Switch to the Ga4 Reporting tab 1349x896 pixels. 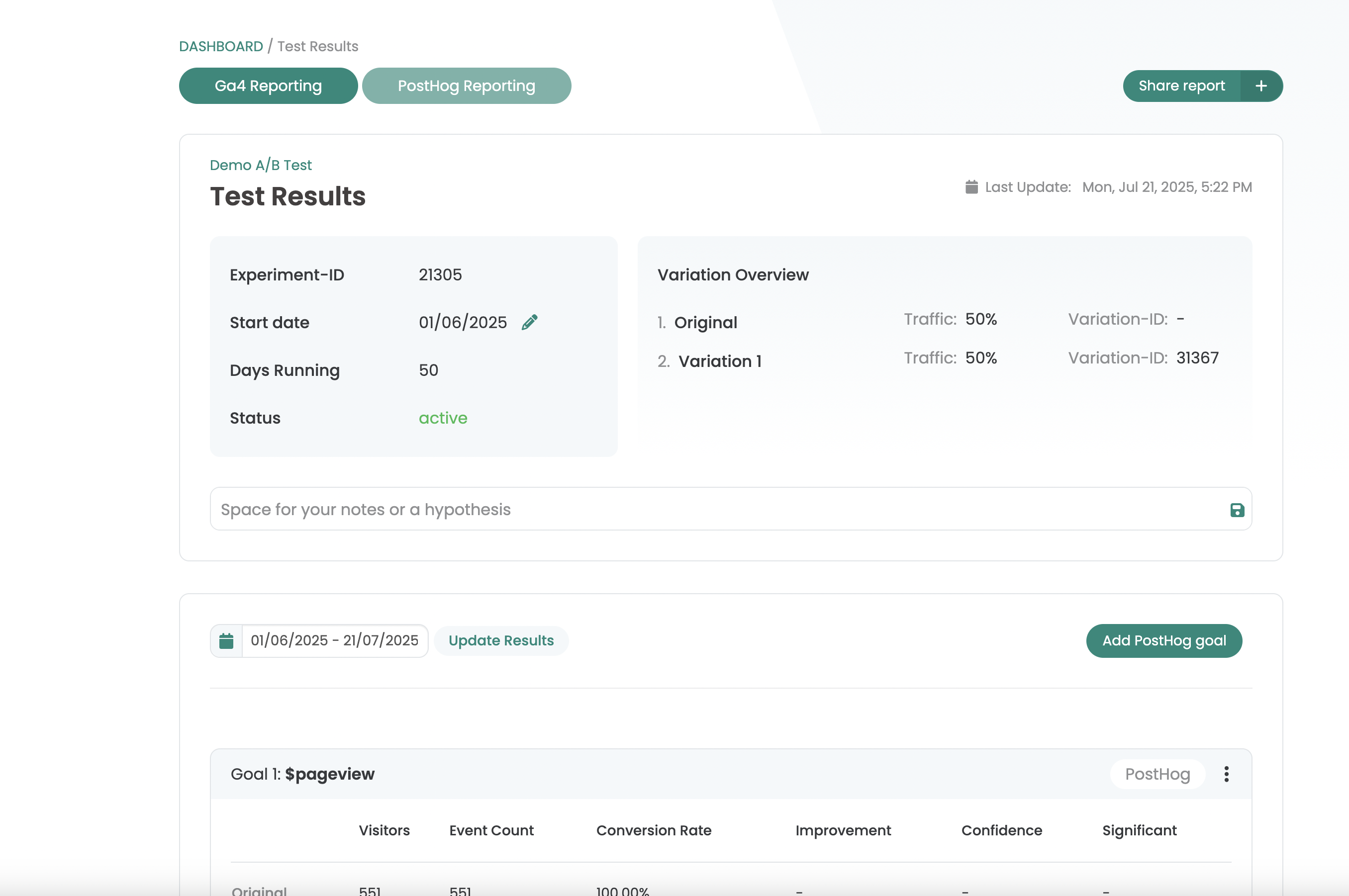coord(268,86)
